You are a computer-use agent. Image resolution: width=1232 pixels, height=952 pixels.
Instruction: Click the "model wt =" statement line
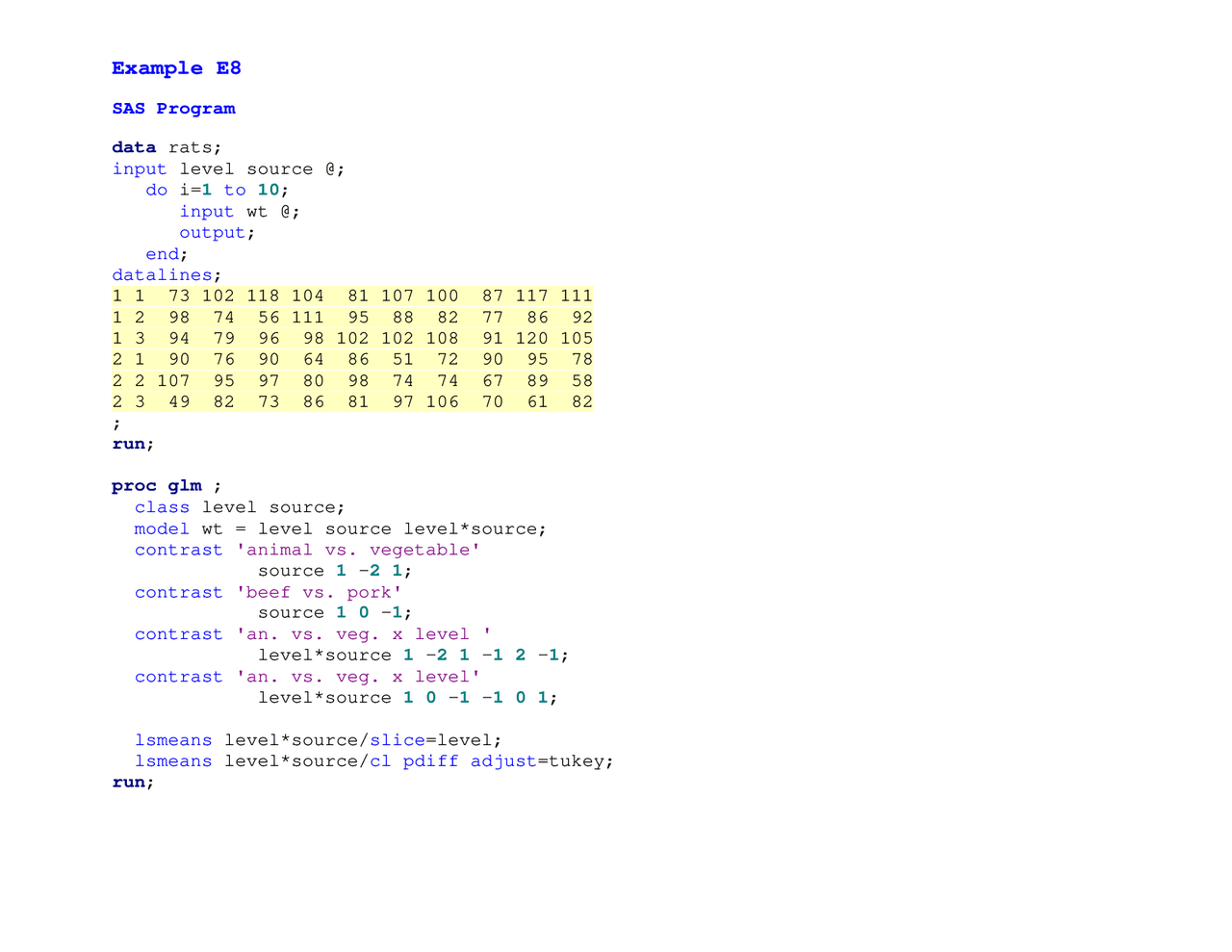click(x=340, y=528)
